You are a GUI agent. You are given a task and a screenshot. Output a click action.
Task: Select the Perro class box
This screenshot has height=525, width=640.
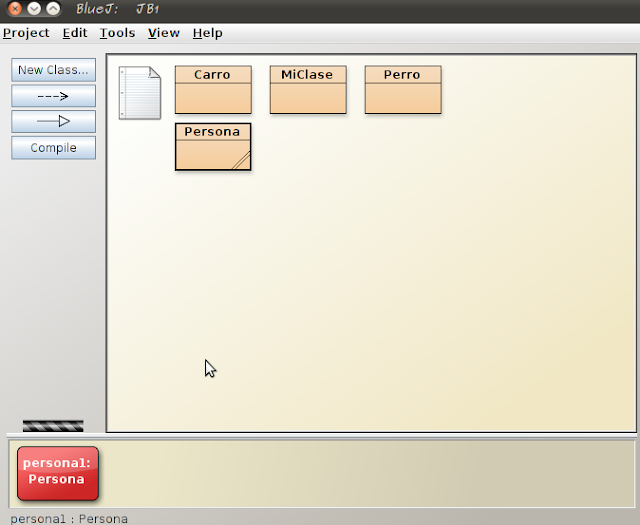(403, 90)
